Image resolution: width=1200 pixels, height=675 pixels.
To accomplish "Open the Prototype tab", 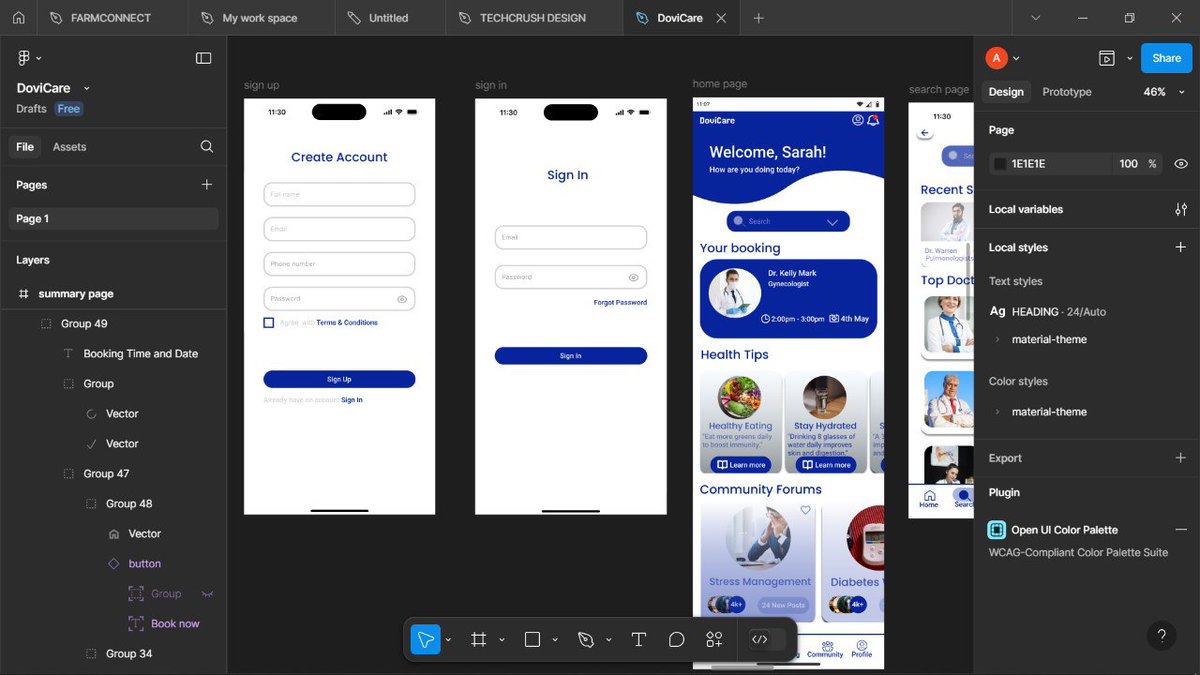I will point(1067,92).
